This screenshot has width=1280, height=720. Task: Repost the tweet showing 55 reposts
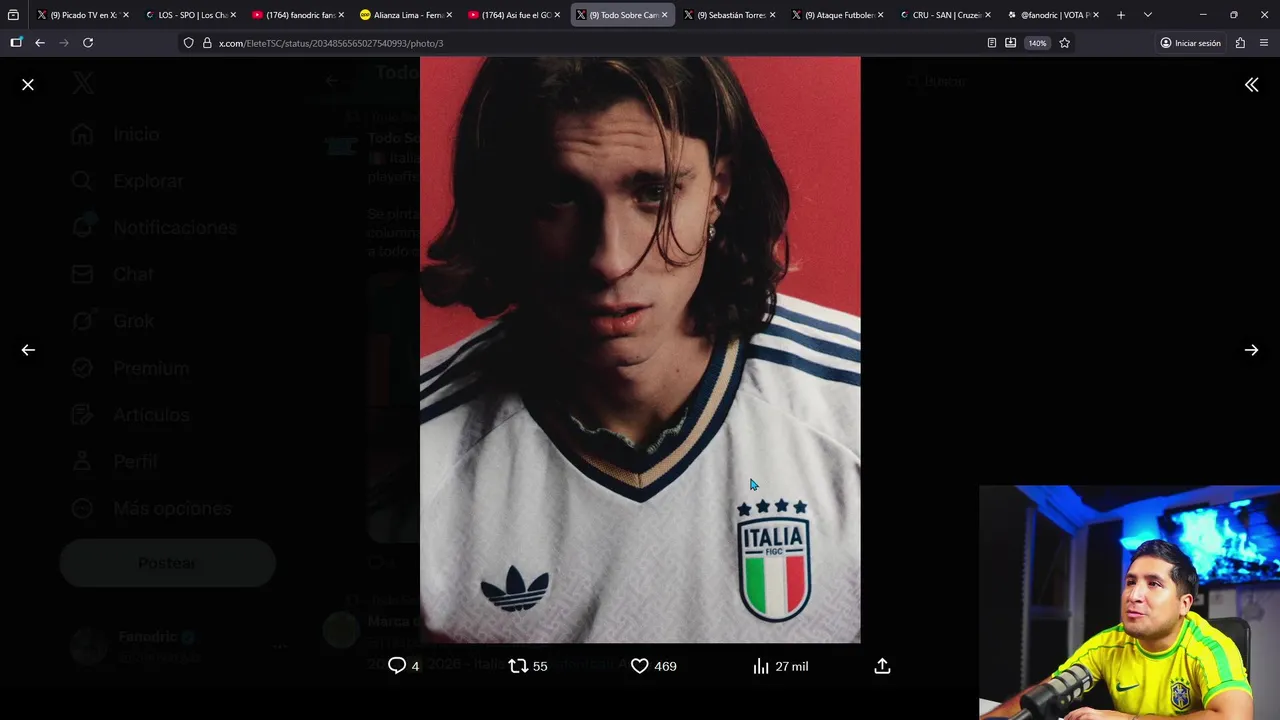coord(518,666)
